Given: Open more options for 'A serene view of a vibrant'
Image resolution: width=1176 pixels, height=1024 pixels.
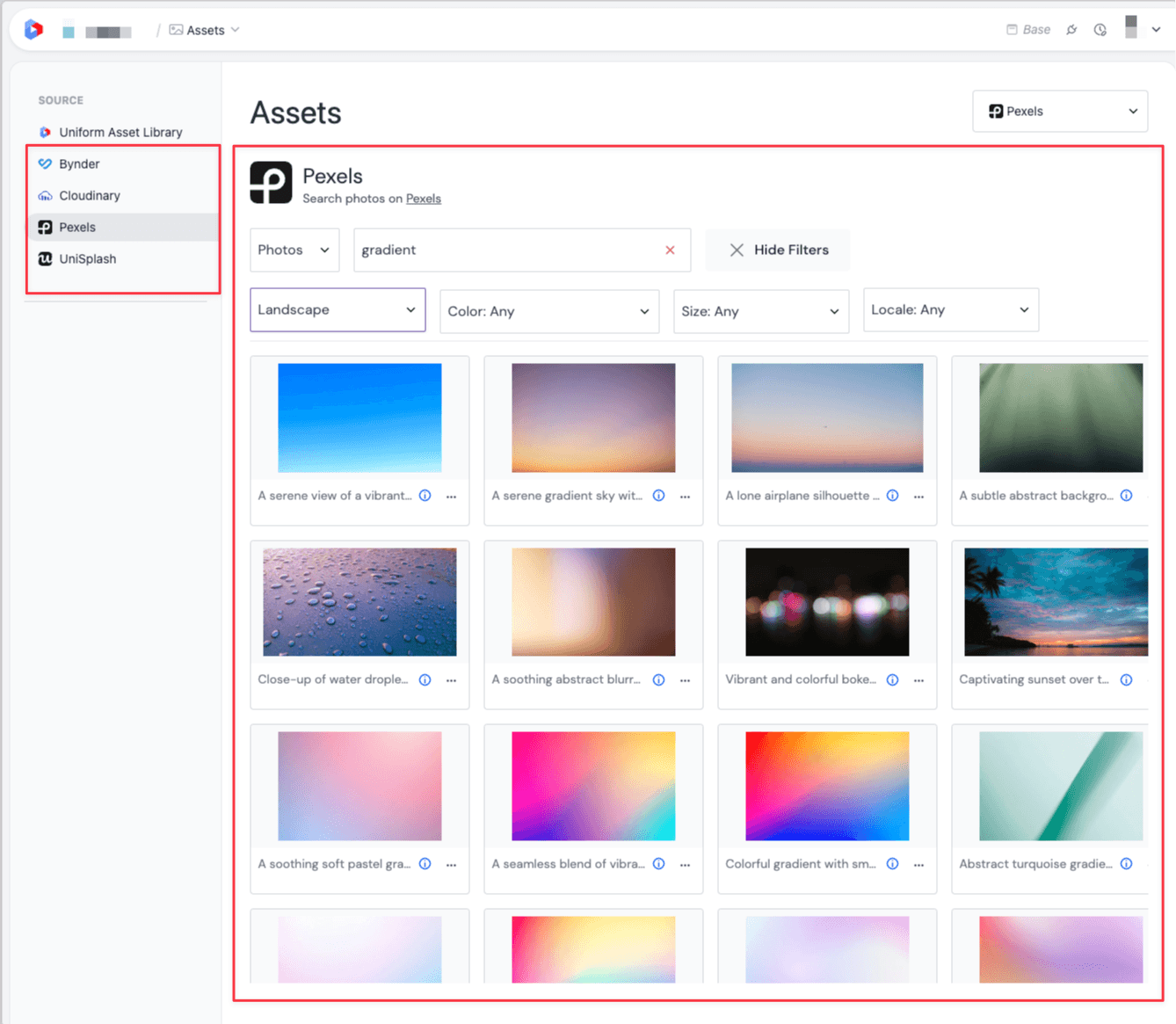Looking at the screenshot, I should 452,497.
